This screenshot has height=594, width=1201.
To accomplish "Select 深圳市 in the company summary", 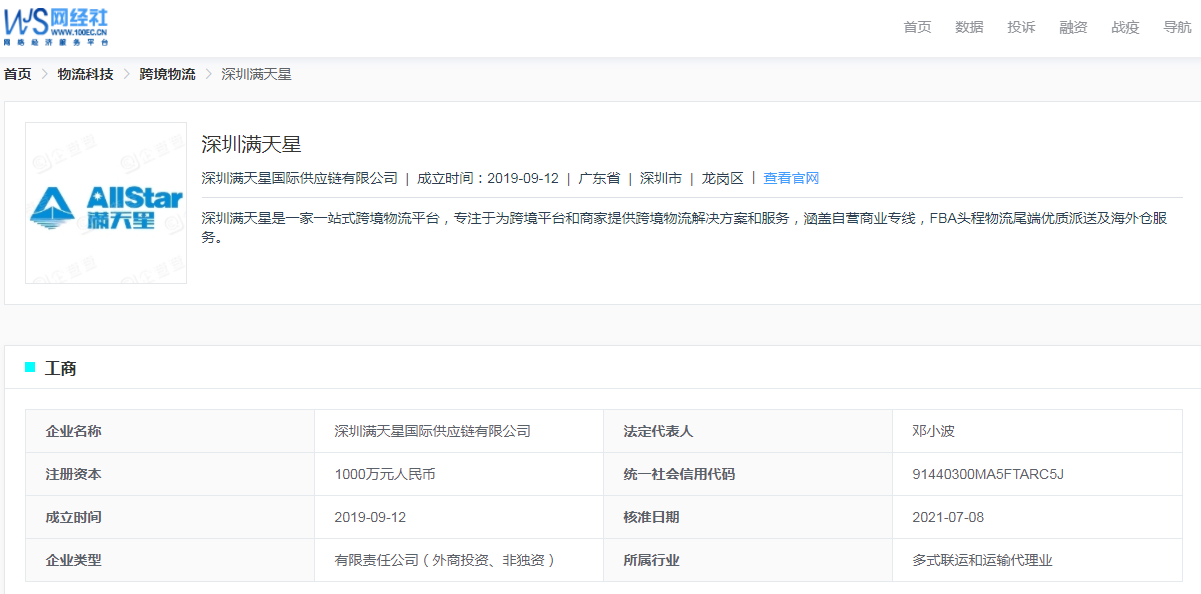I will pos(661,178).
